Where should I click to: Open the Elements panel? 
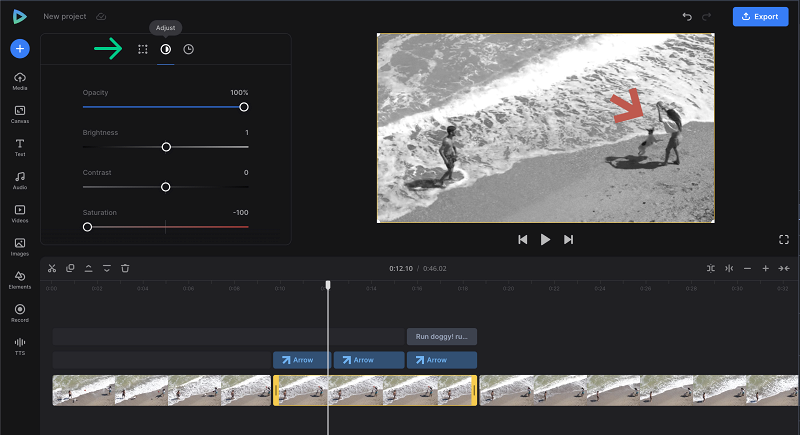[x=20, y=280]
